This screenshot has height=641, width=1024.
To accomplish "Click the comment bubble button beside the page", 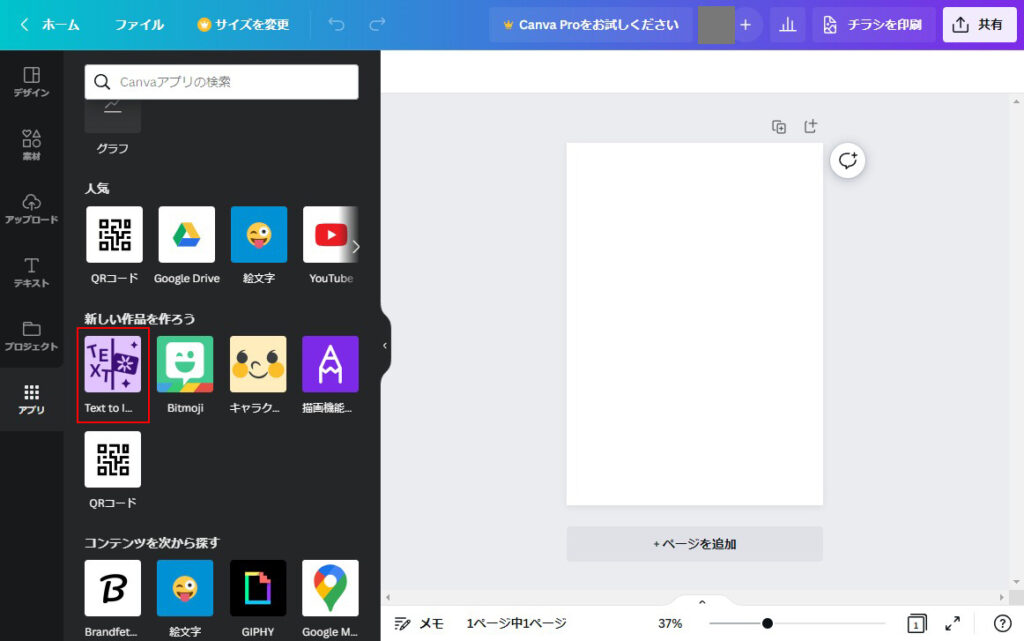I will point(848,161).
